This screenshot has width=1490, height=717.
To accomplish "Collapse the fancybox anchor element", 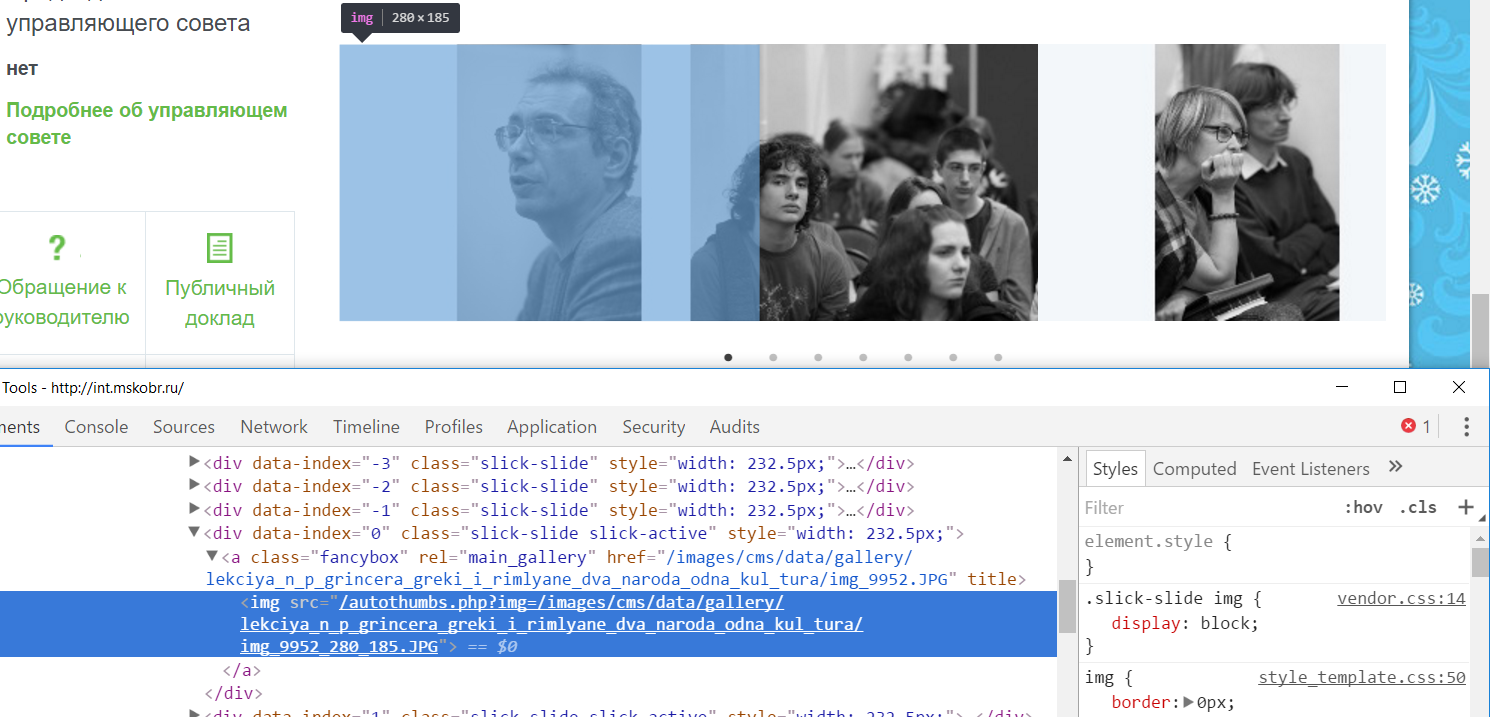I will [212, 556].
